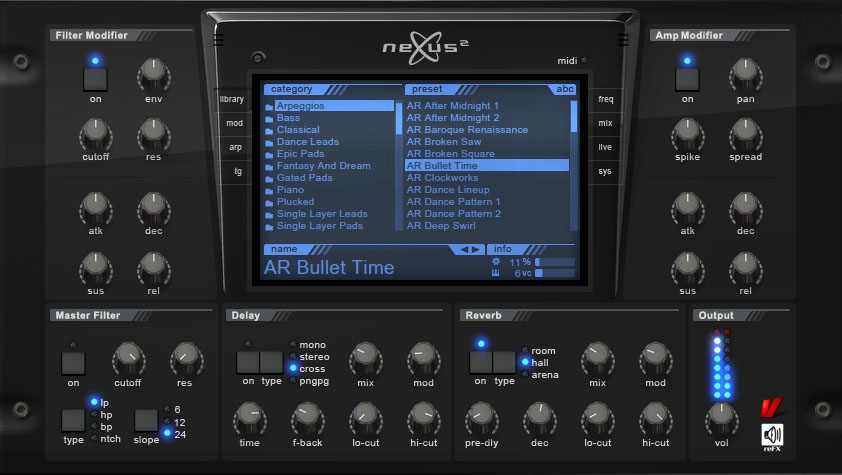Toggle the Filter Modifier on button
This screenshot has width=842, height=475.
[x=95, y=79]
